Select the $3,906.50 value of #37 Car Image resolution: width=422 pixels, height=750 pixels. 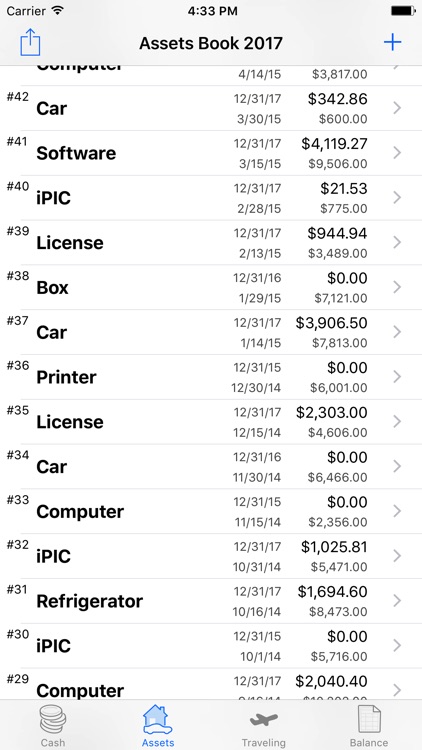point(332,323)
